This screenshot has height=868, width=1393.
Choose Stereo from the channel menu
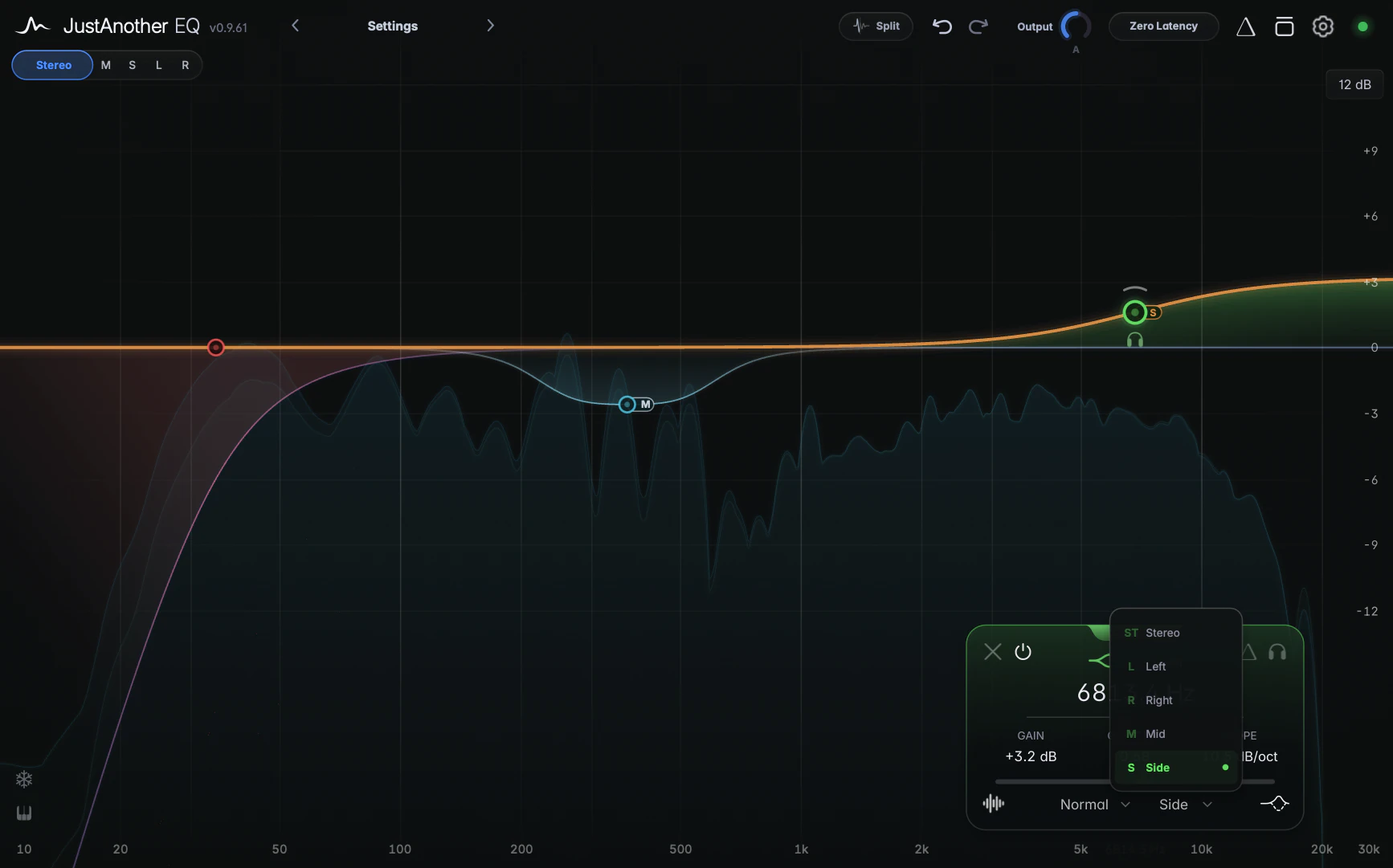[1175, 633]
